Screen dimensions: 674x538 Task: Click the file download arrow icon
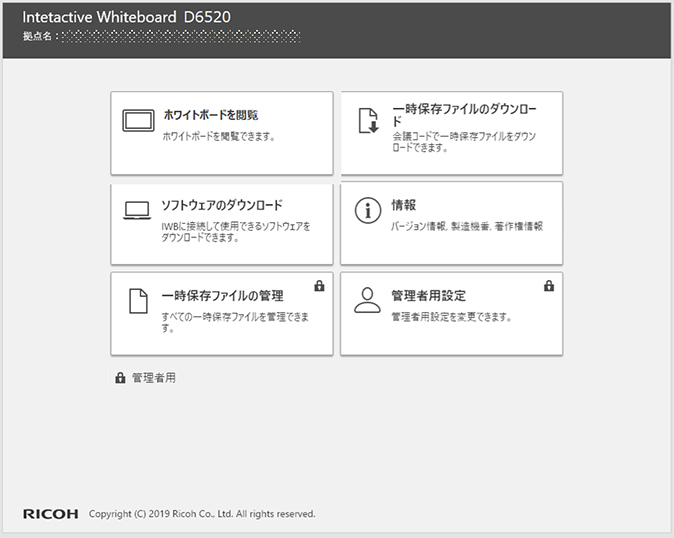click(368, 121)
